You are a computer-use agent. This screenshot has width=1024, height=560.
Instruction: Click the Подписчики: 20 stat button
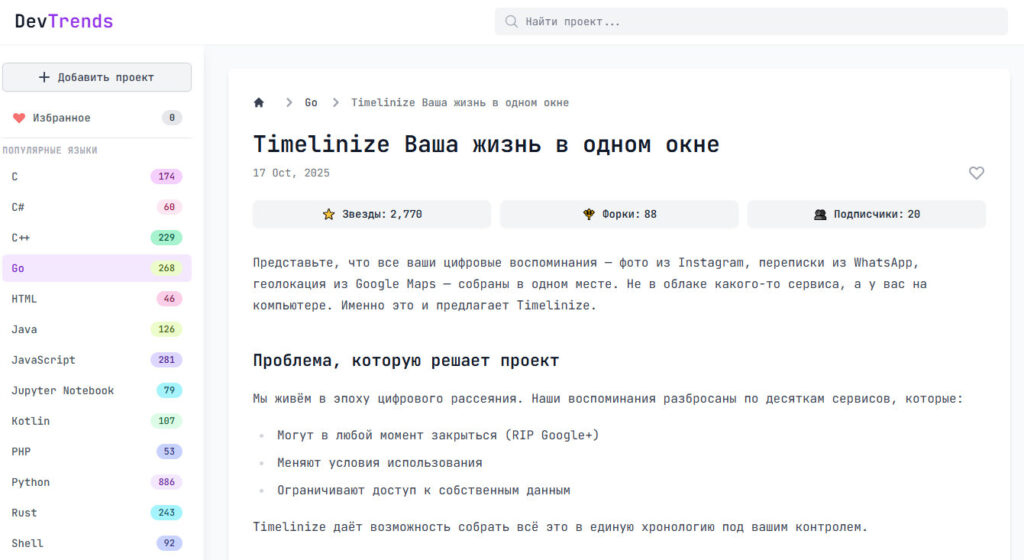coord(866,214)
